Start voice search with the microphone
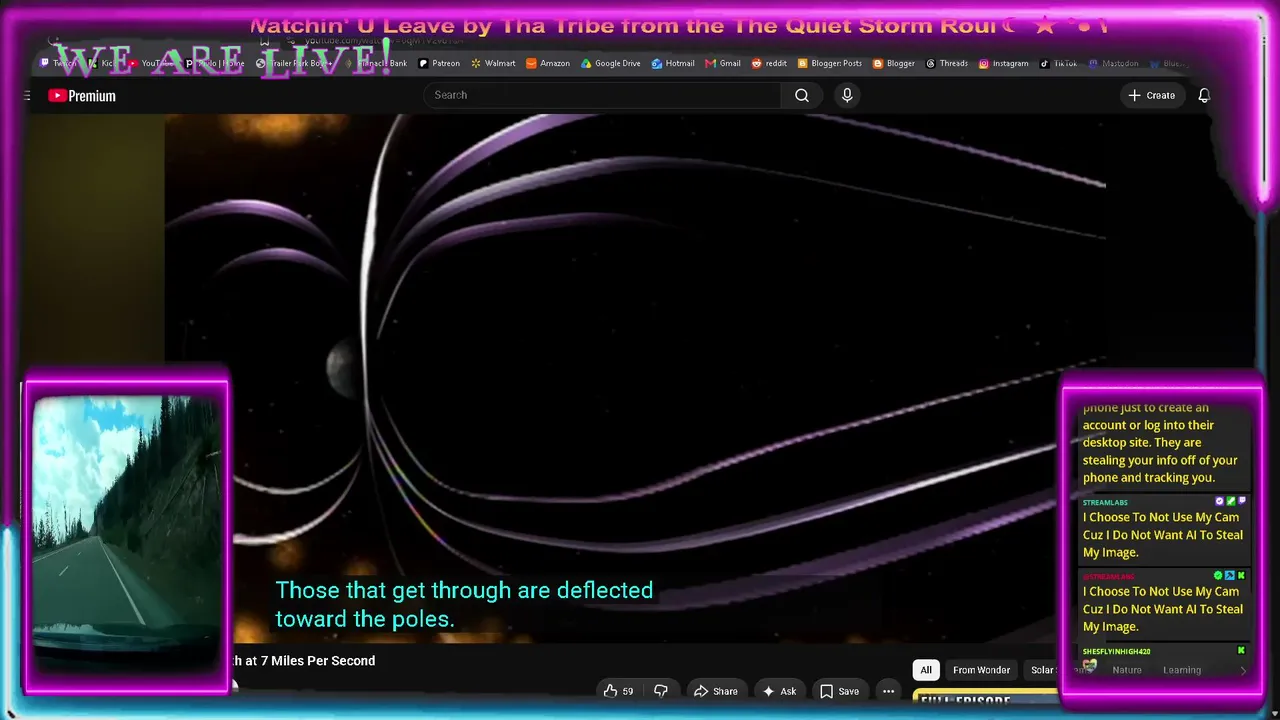Screen dimensions: 1280x720 (847, 95)
